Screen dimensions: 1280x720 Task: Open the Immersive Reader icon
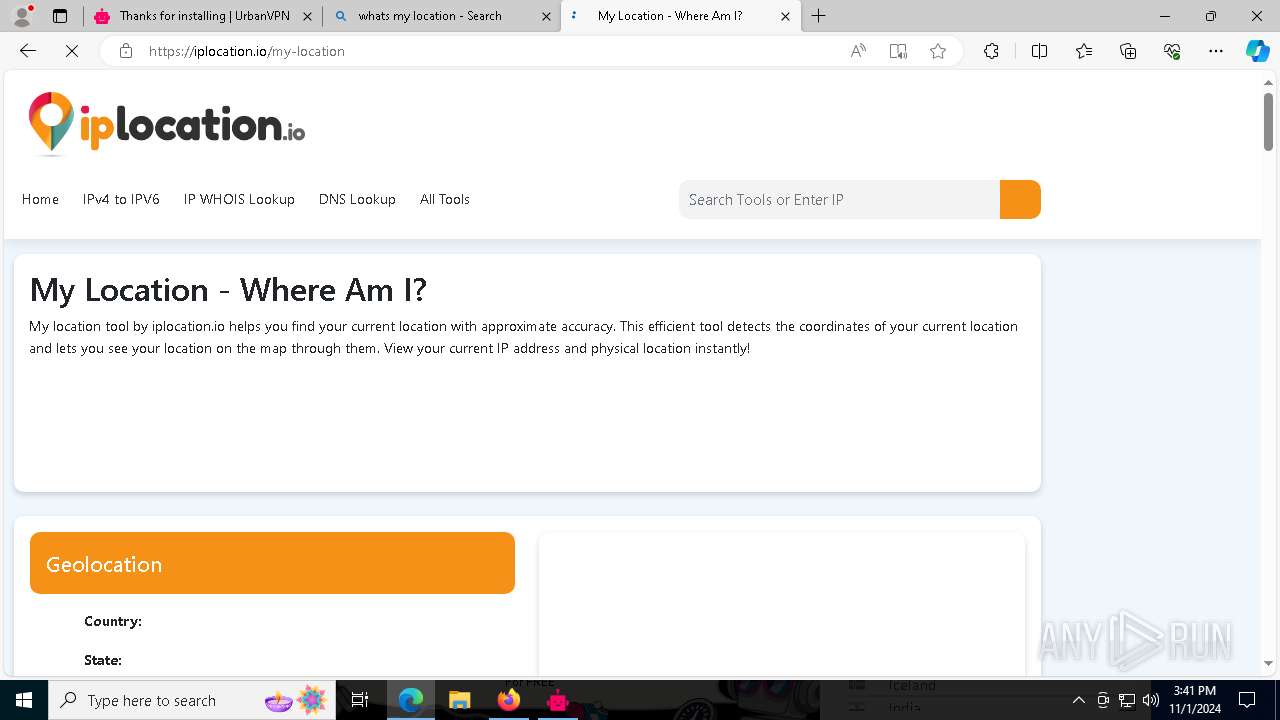point(898,51)
